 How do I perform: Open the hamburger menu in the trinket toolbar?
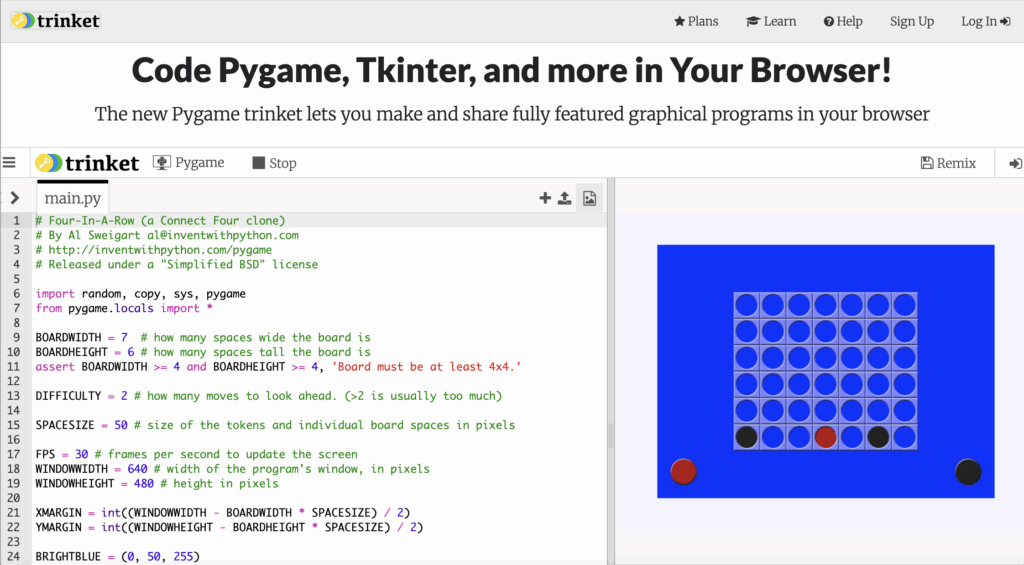(10, 162)
